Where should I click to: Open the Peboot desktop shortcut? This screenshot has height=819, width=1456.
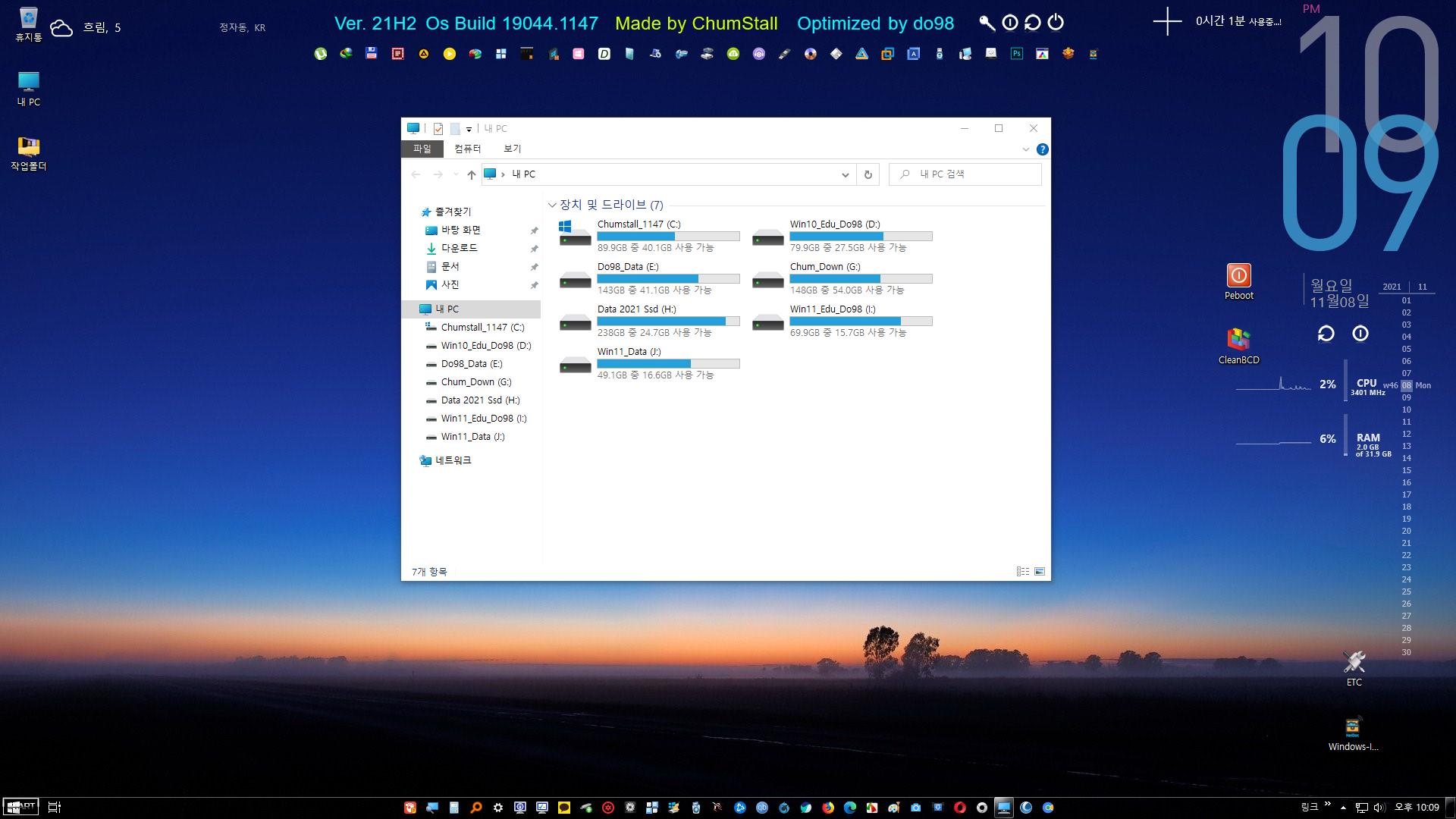click(x=1238, y=281)
